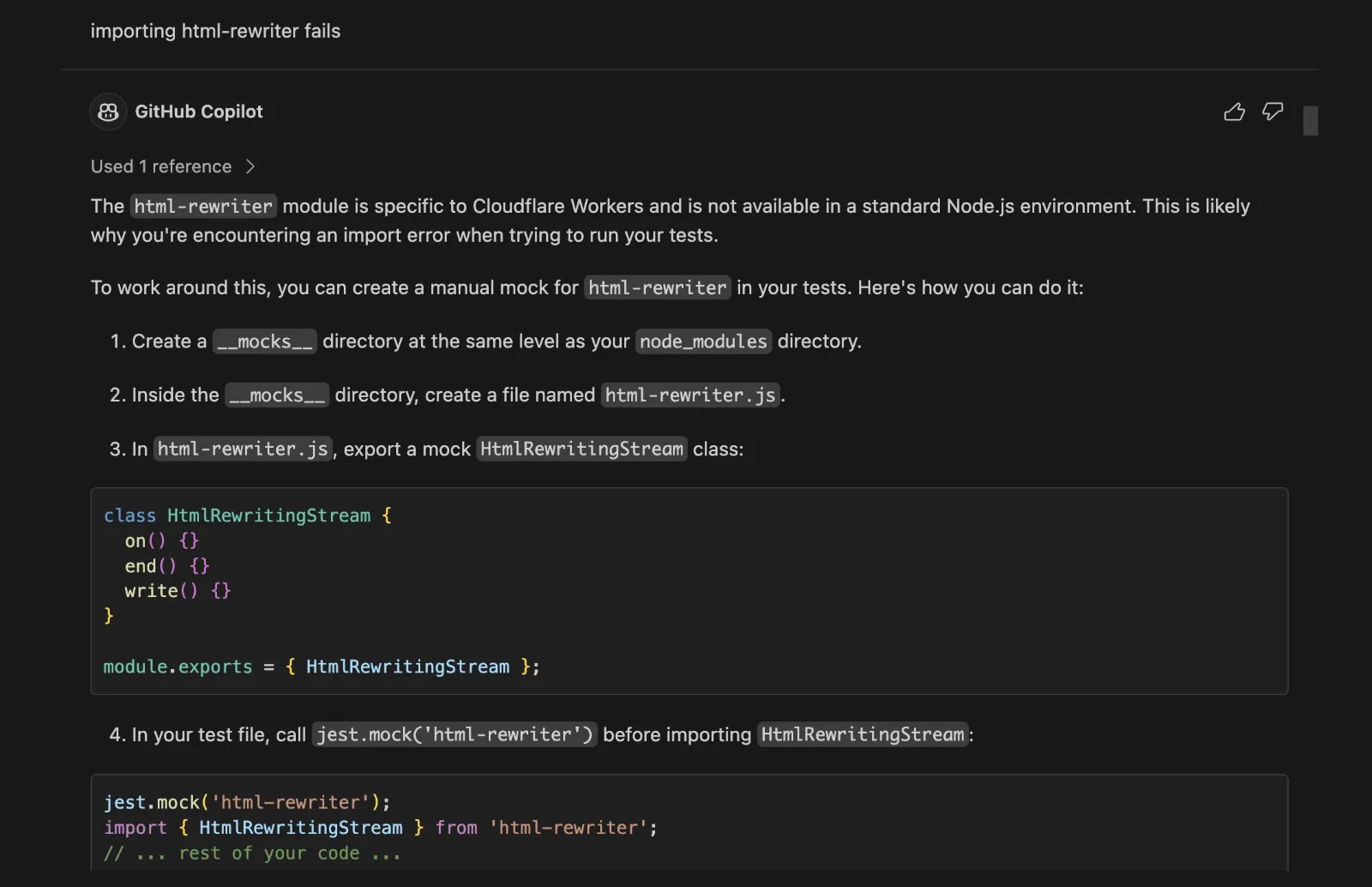This screenshot has width=1372, height=887.
Task: Expand the Used 1 reference chevron
Action: 250,166
